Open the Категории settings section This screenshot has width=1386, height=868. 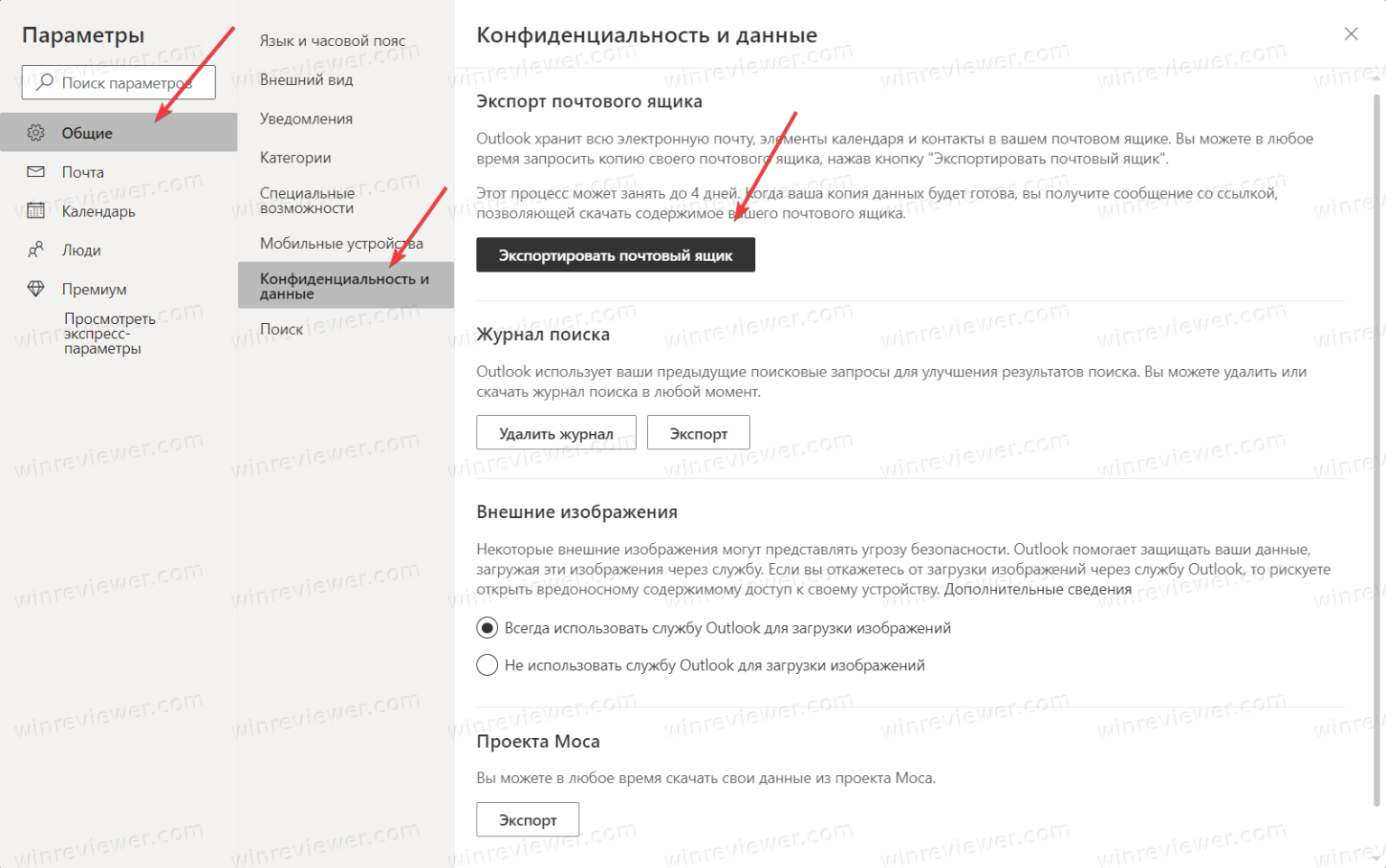295,158
